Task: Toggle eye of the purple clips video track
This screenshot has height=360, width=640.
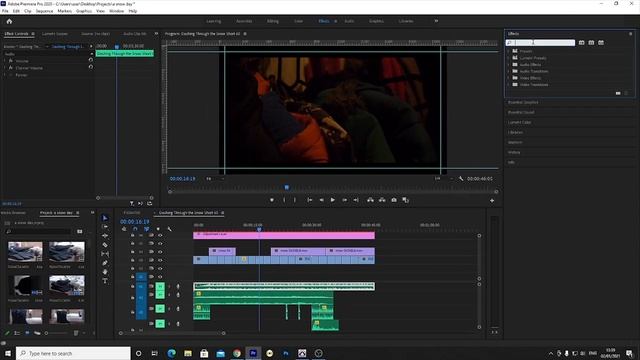Action: 160,252
